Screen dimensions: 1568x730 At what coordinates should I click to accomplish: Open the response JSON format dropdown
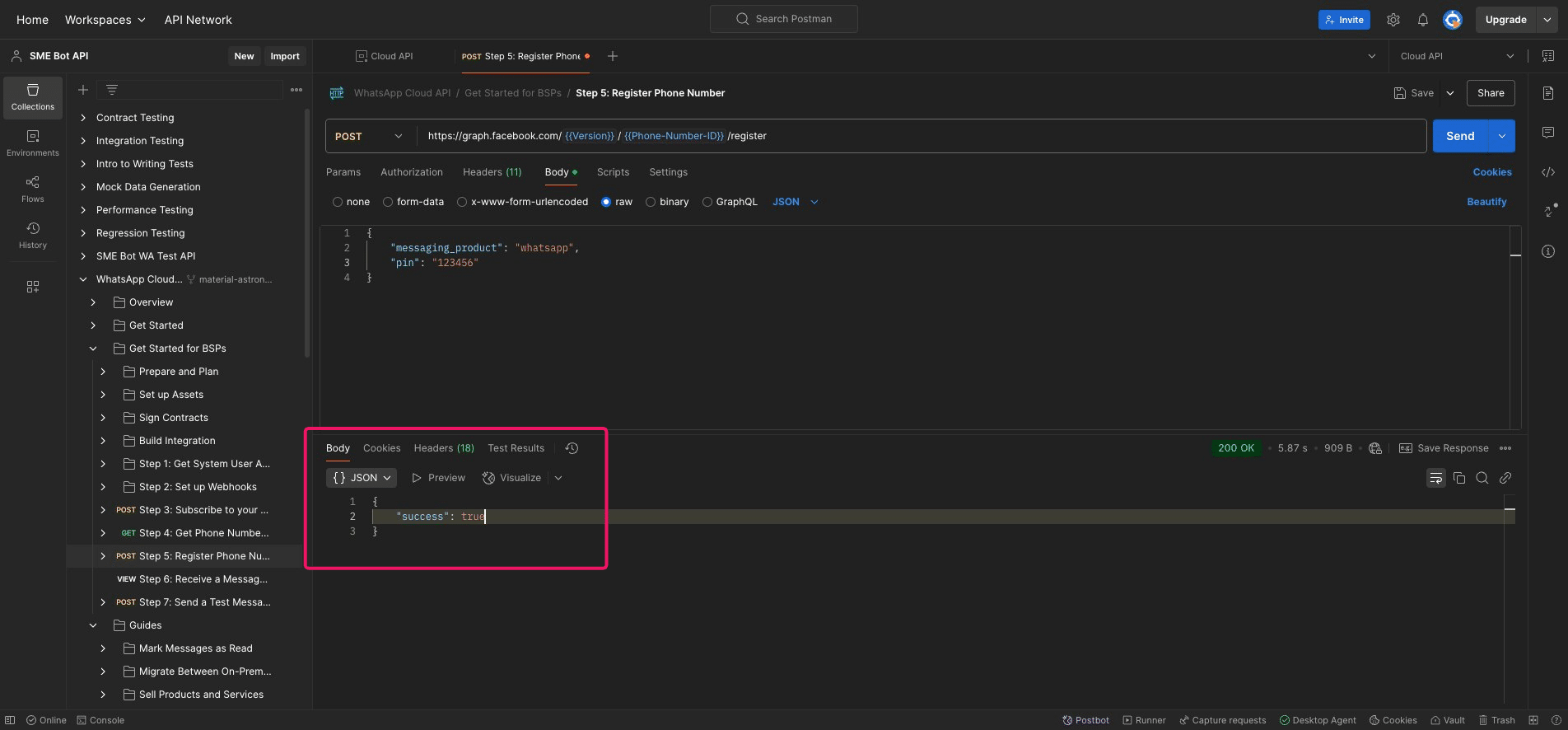point(362,478)
